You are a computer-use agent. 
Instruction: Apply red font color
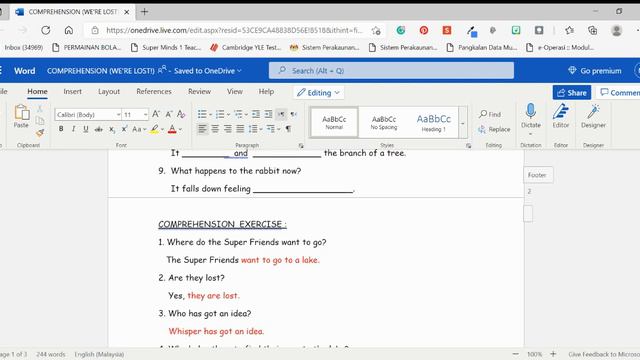[x=172, y=129]
